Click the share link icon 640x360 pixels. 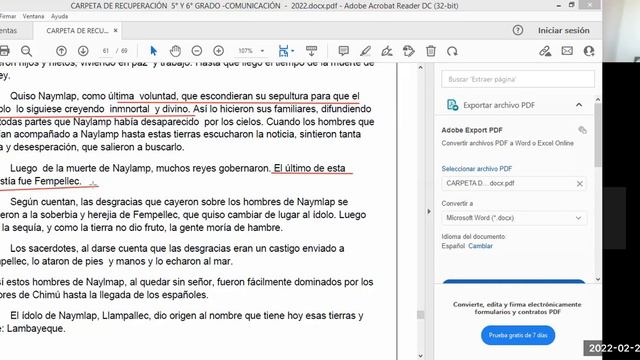coord(545,51)
